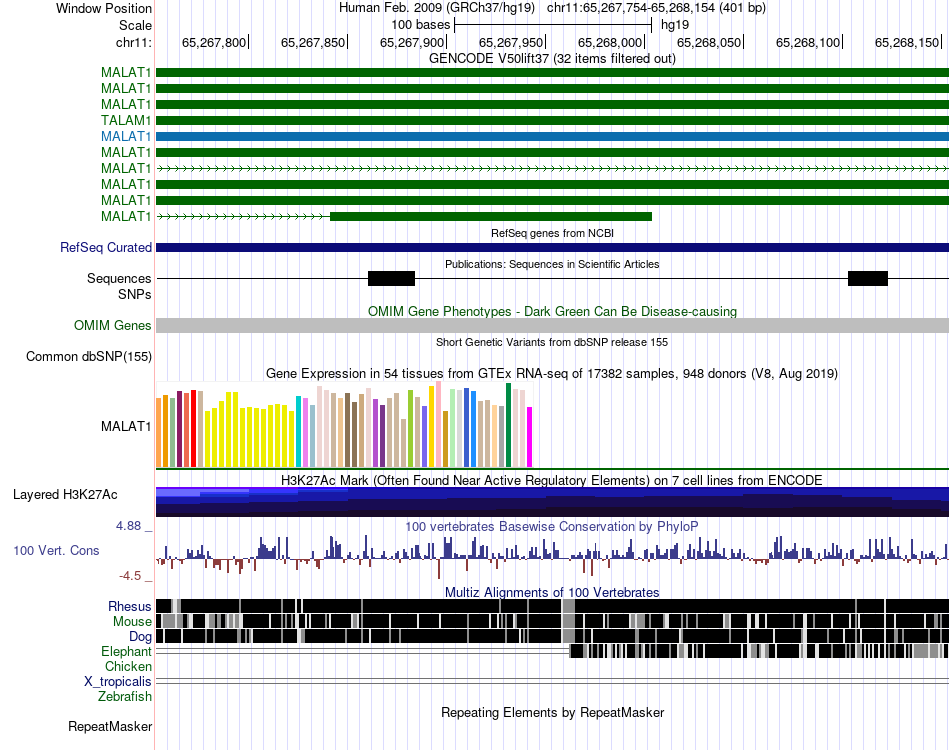Click the OMIM Genes label
950x750 pixels.
113,326
